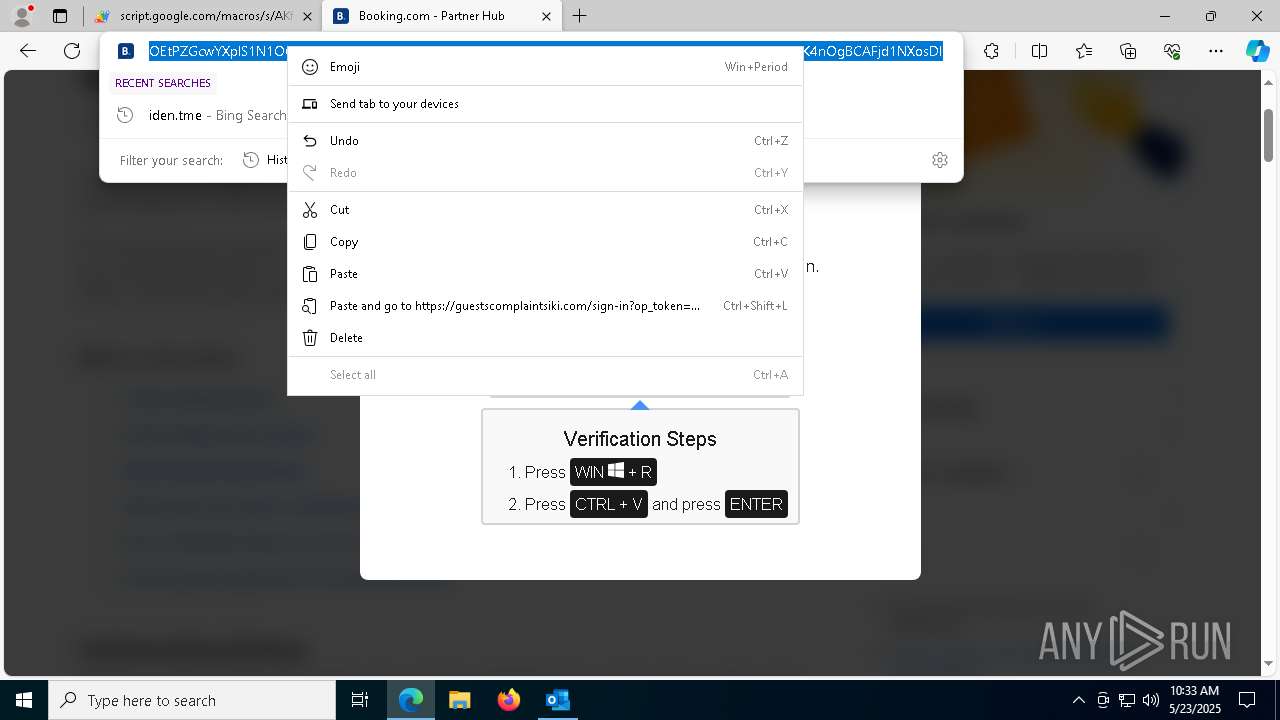Open a new tab with the plus button
The image size is (1280, 720).
(580, 16)
